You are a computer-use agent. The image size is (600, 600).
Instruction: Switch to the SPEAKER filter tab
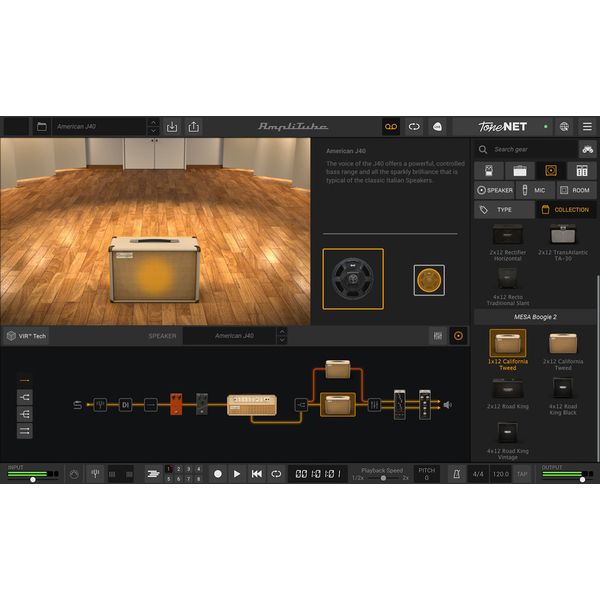click(495, 190)
